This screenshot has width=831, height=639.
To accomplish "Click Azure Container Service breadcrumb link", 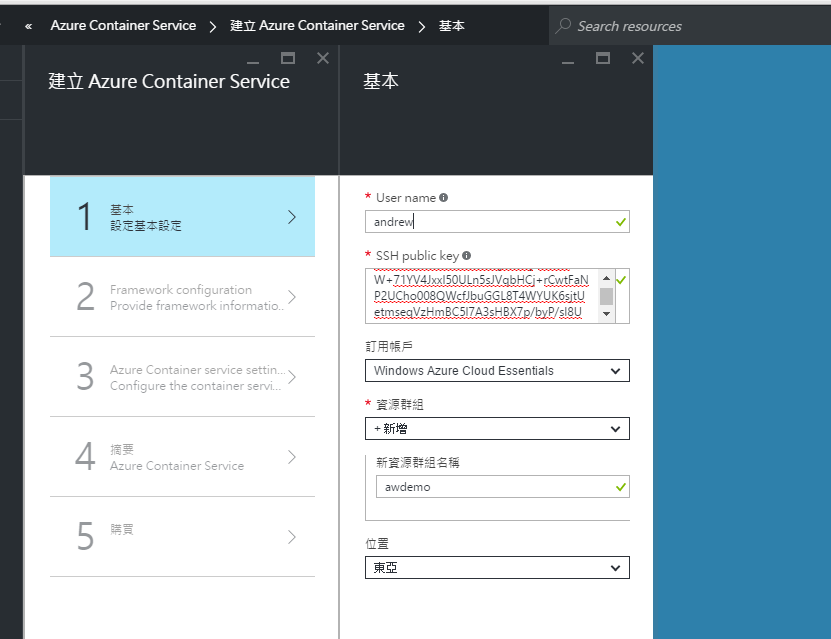I will tap(122, 27).
